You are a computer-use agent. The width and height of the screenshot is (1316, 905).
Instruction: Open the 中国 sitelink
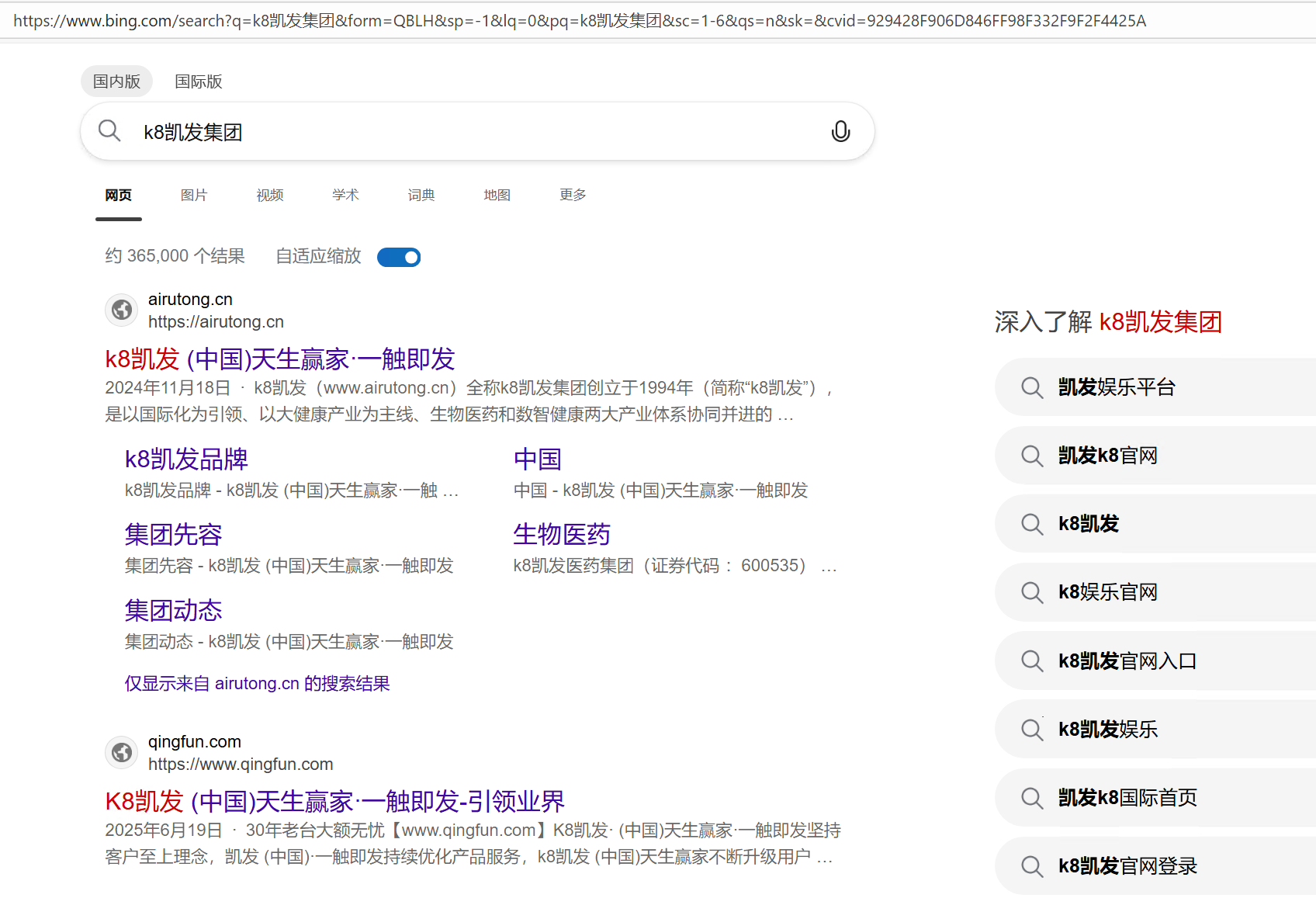(537, 459)
